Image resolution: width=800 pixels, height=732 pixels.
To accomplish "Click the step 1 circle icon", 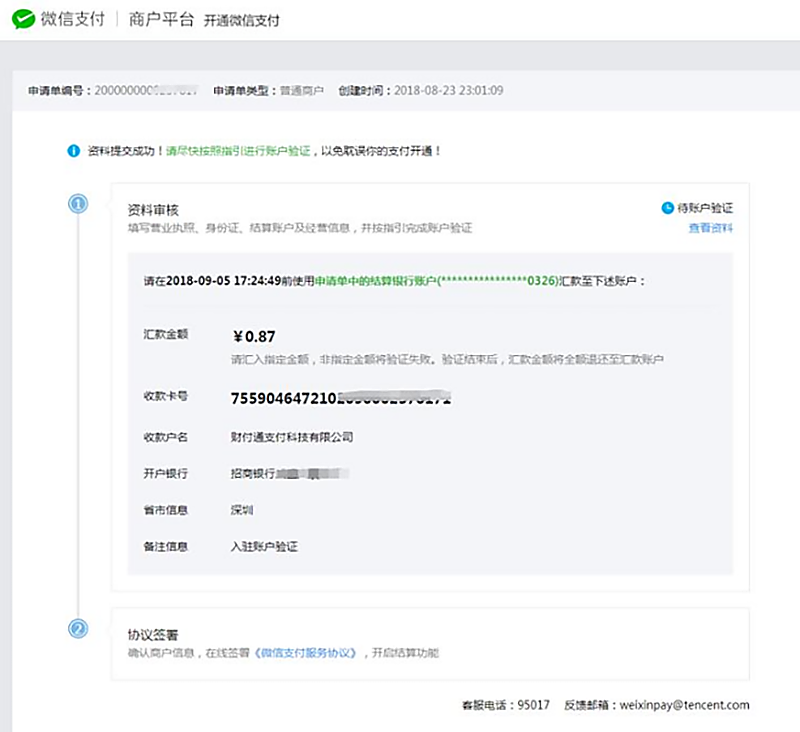I will click(x=78, y=204).
